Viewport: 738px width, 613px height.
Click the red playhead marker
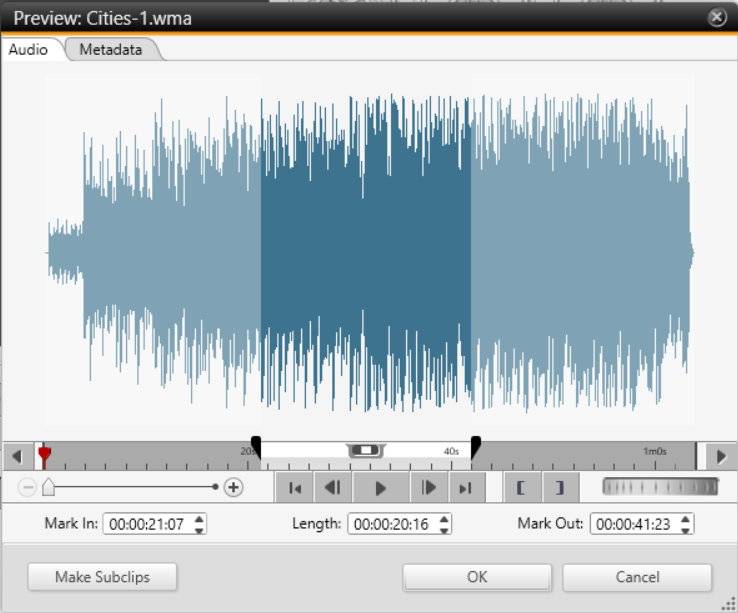pos(44,456)
